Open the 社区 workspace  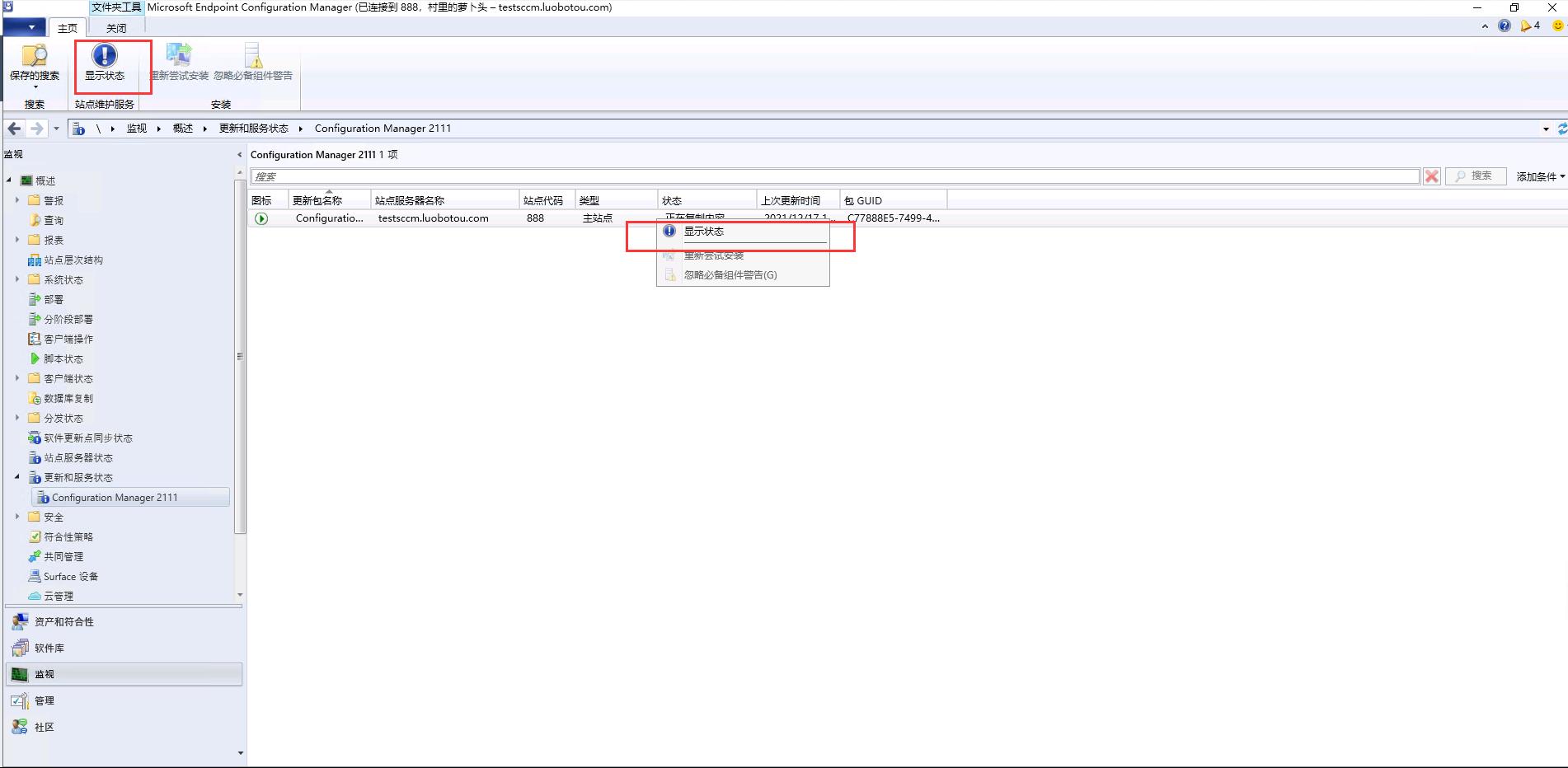click(x=124, y=727)
